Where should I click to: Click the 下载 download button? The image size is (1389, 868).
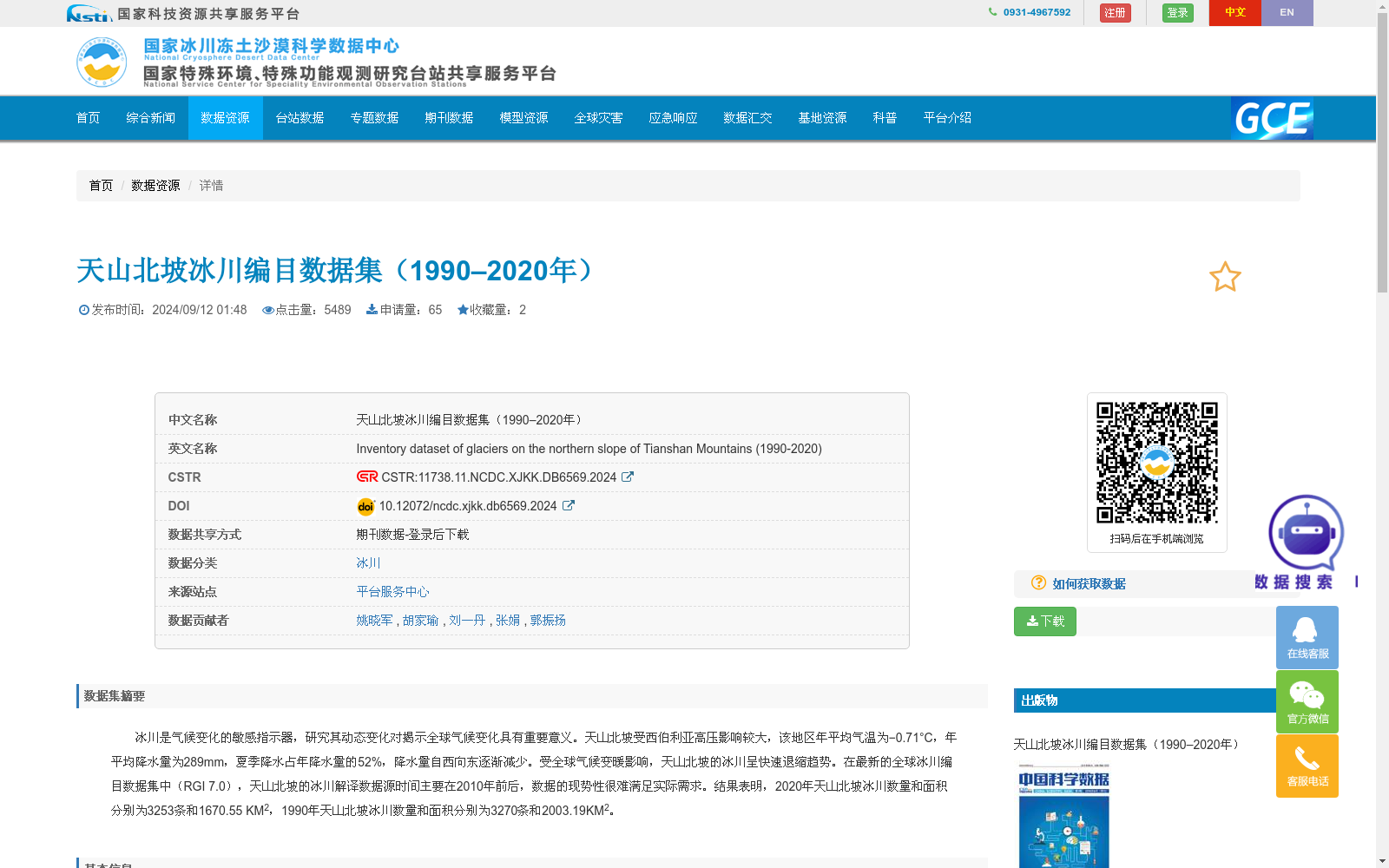point(1045,621)
